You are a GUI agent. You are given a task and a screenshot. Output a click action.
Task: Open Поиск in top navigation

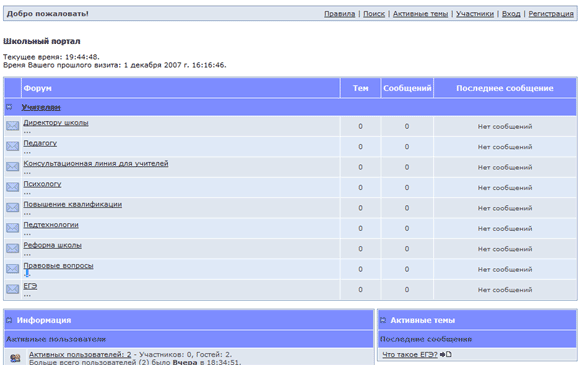click(374, 14)
